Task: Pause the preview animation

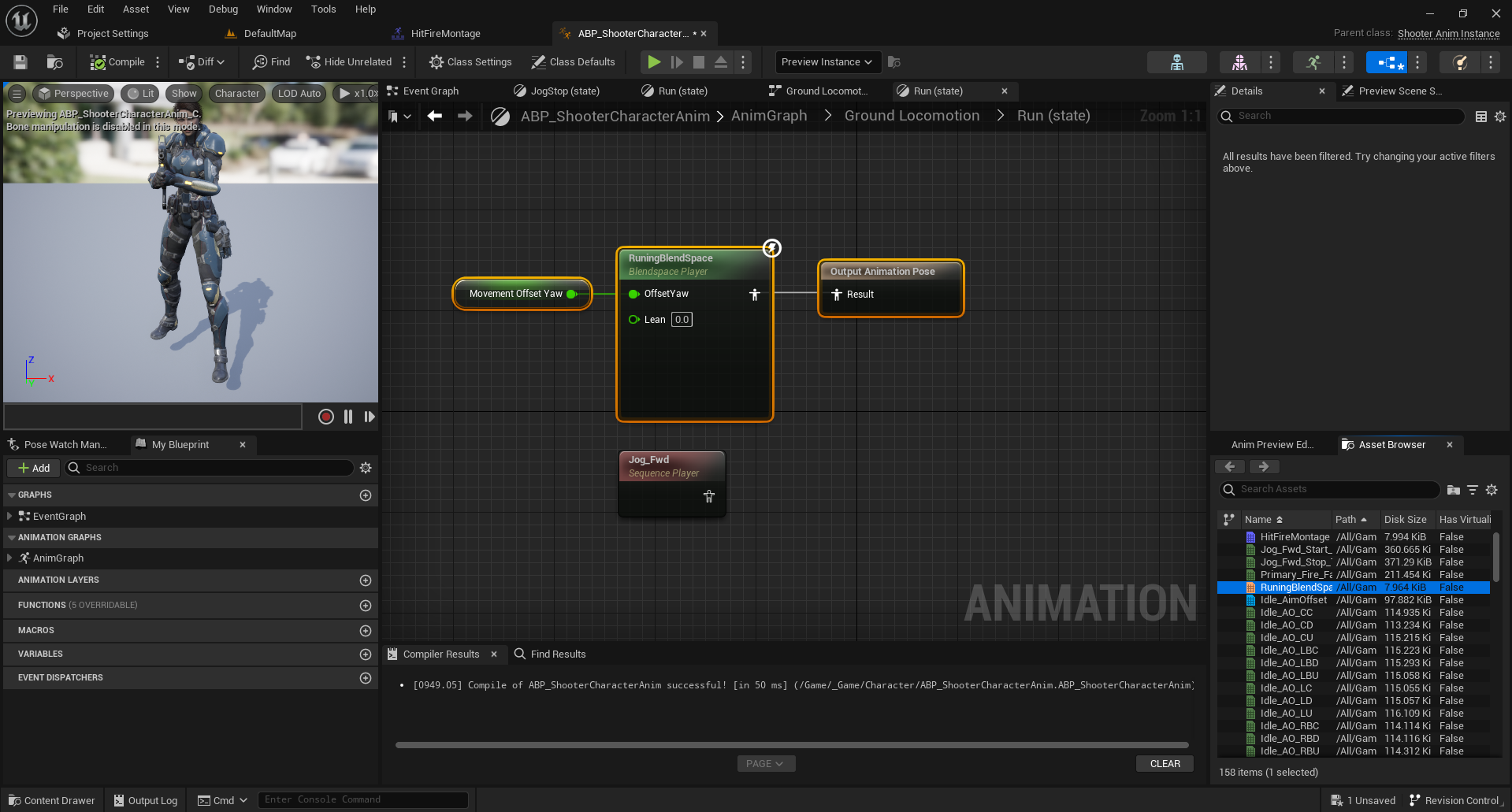Action: pos(348,417)
